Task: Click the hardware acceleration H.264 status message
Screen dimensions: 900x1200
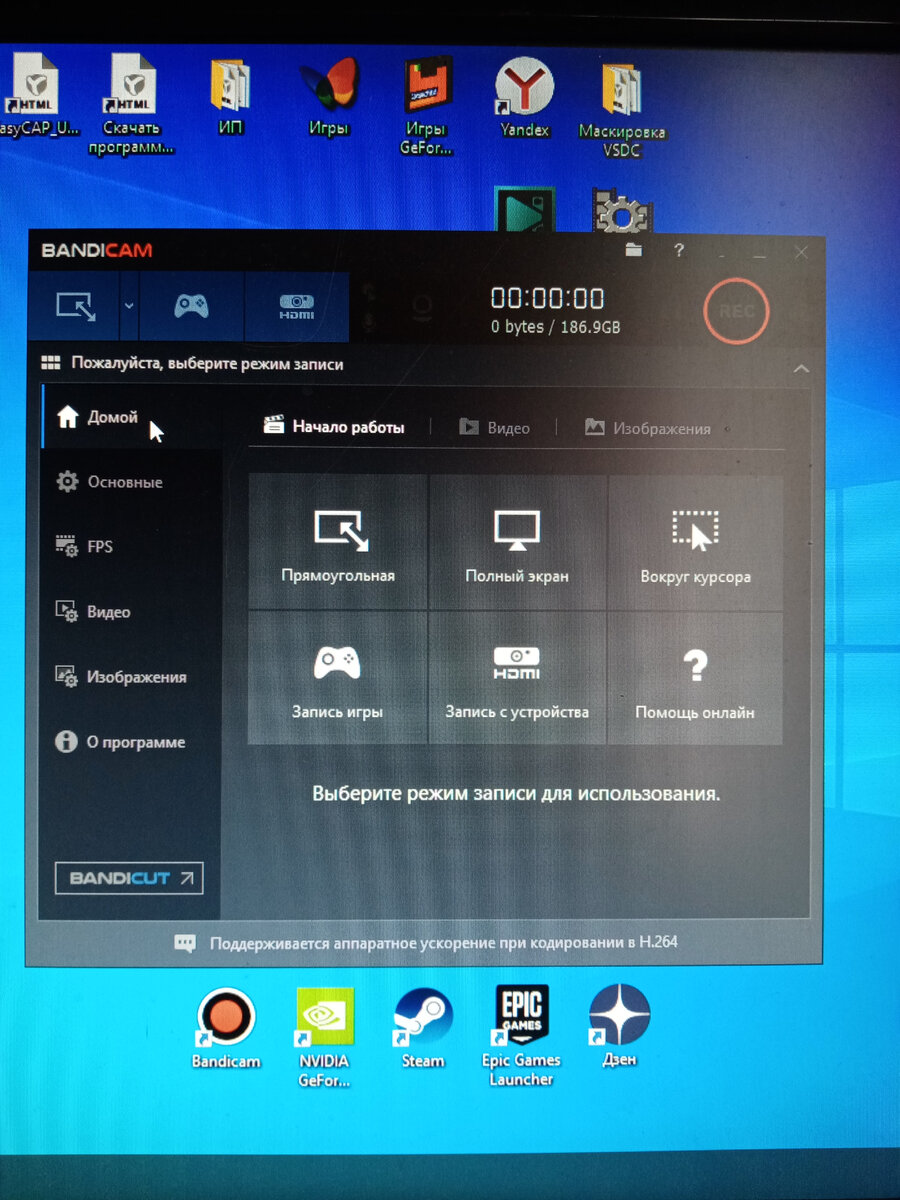Action: click(443, 942)
